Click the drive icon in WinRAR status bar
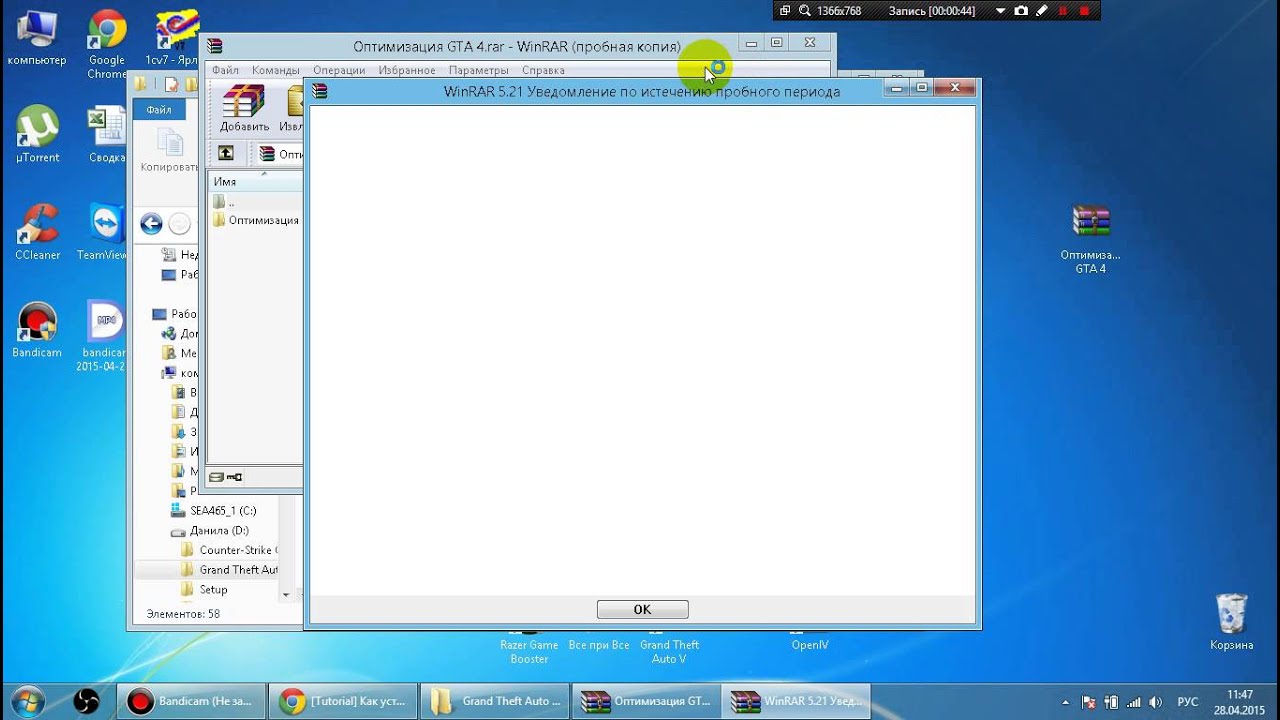The width and height of the screenshot is (1280, 720). point(217,477)
